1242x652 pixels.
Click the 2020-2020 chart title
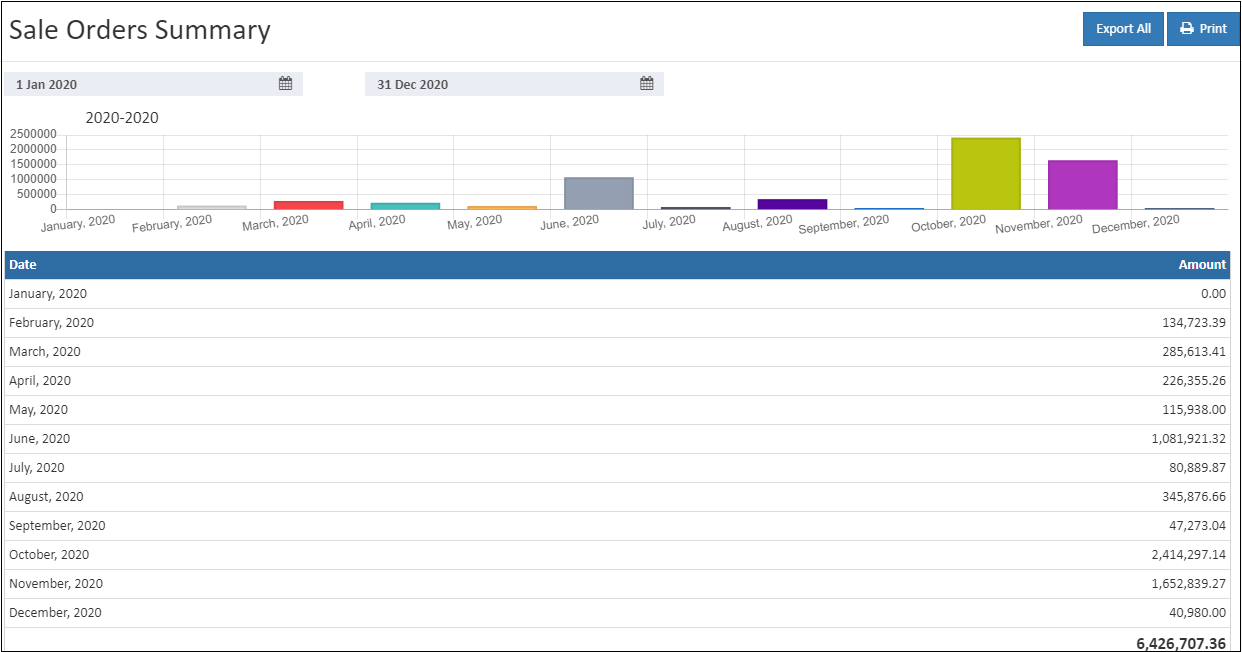pos(122,118)
